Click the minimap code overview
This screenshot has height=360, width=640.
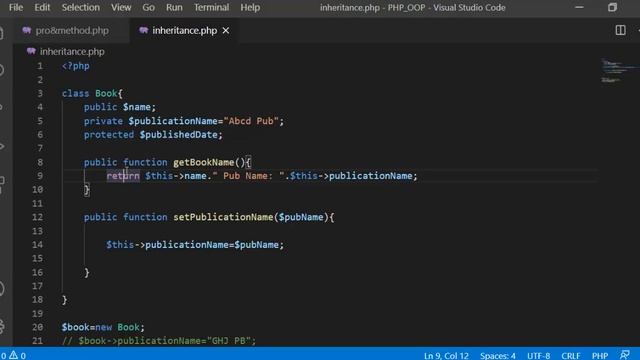pyautogui.click(x=619, y=71)
